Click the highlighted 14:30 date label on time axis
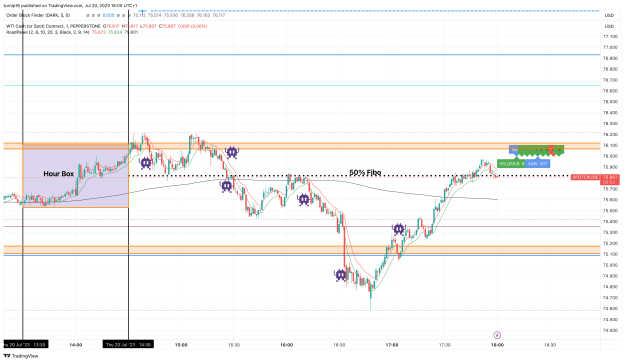The height and width of the screenshot is (362, 625). tap(128, 344)
